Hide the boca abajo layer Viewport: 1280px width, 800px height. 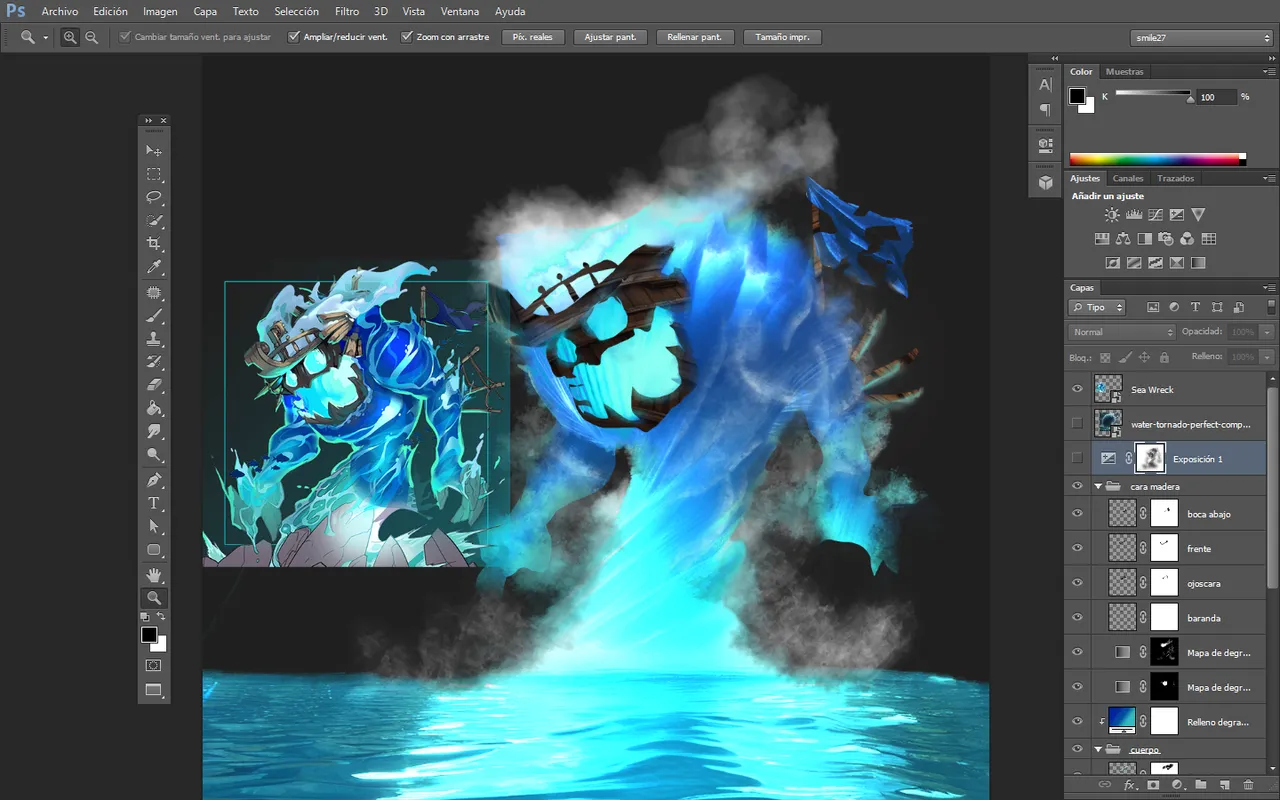(1077, 514)
